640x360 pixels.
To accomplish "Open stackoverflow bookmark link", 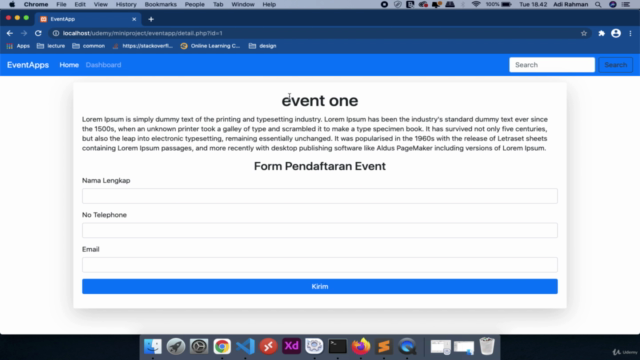I will (142, 46).
